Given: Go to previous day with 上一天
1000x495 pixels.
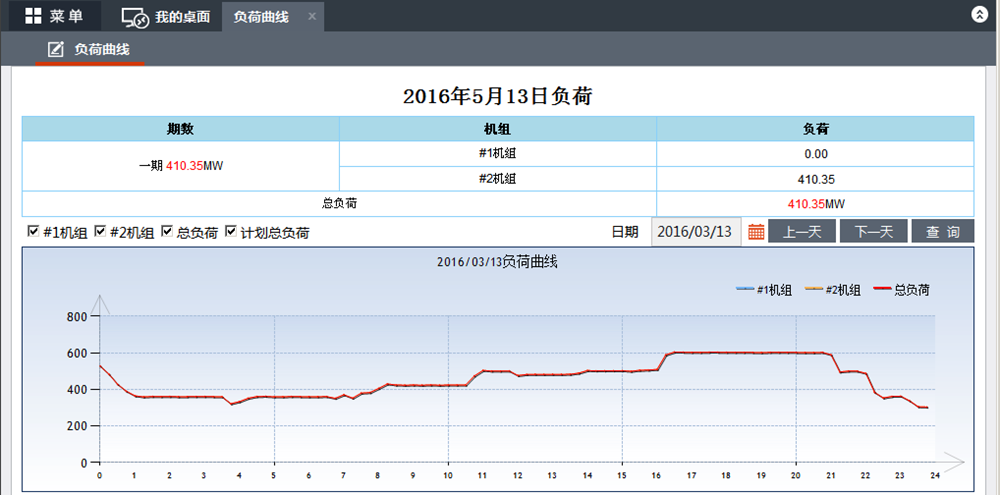Looking at the screenshot, I should pos(802,232).
